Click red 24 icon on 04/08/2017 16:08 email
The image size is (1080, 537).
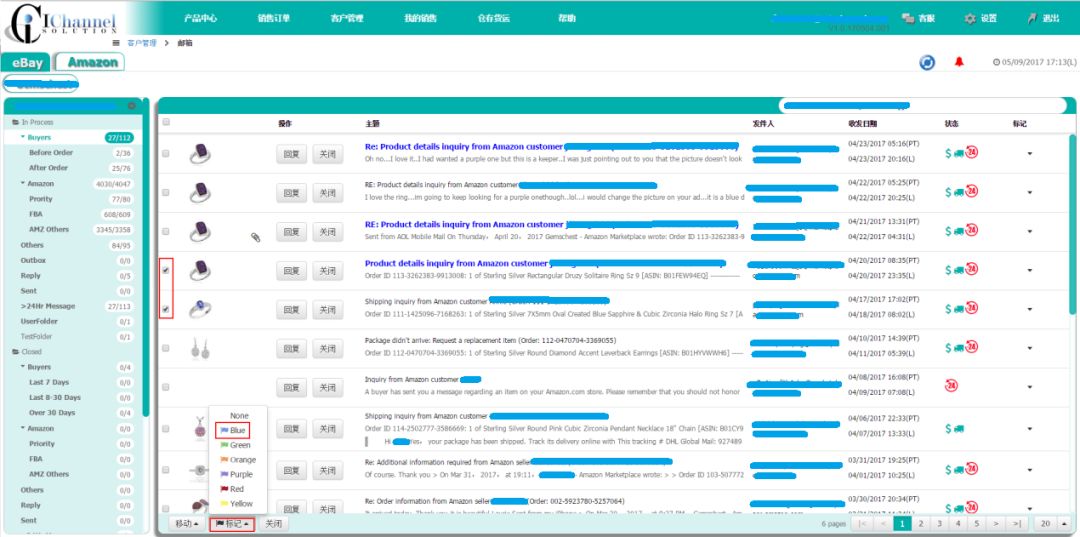coord(951,386)
